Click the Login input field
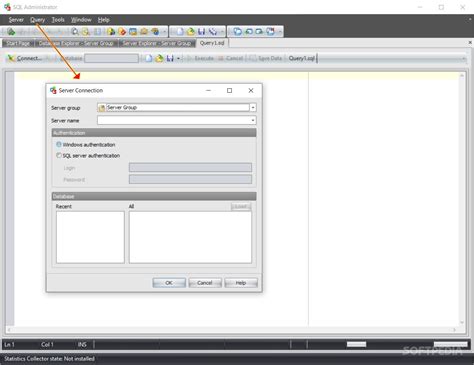Image resolution: width=474 pixels, height=365 pixels. coord(190,167)
